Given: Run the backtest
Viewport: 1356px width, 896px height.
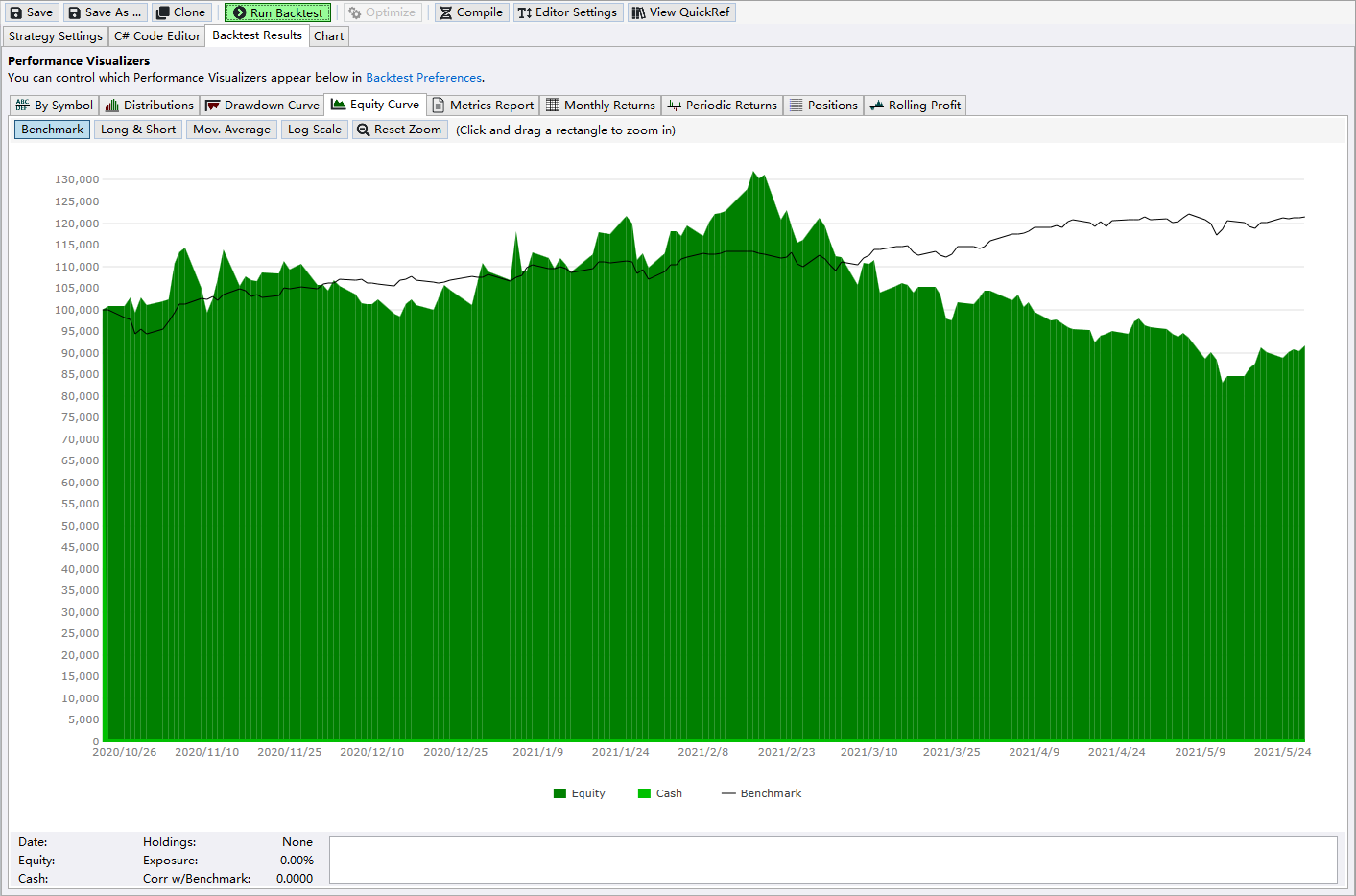Looking at the screenshot, I should tap(277, 12).
